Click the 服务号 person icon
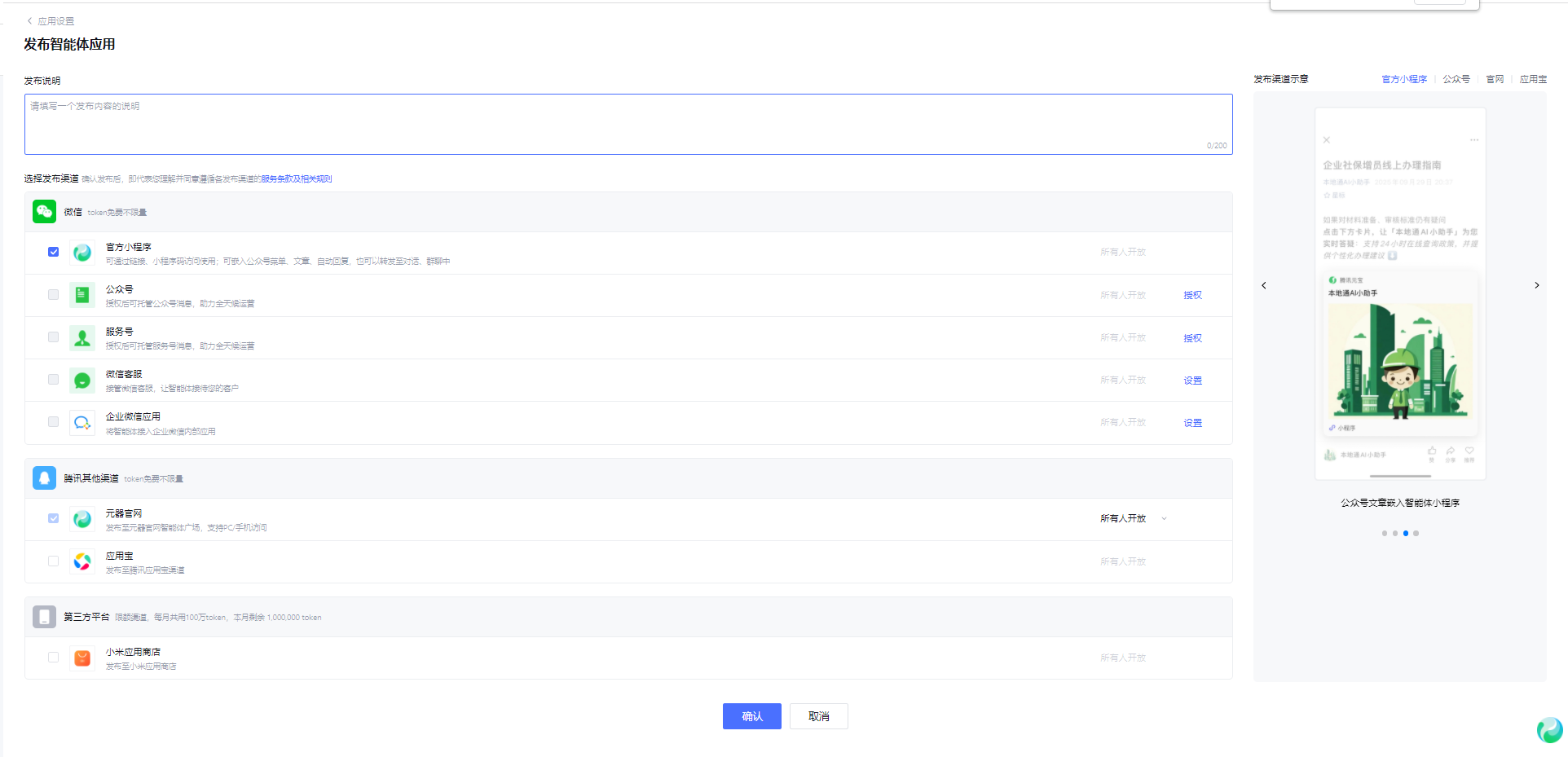 click(82, 337)
